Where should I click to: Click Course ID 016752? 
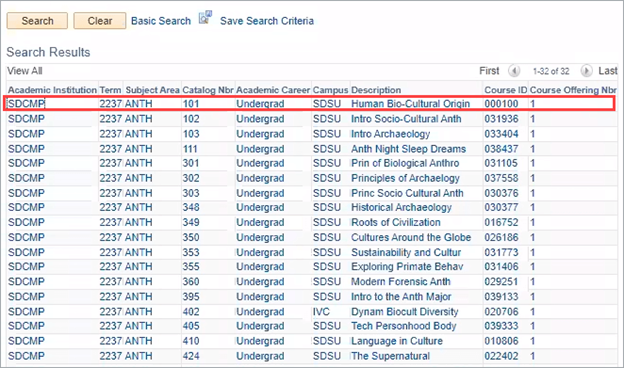coord(501,222)
